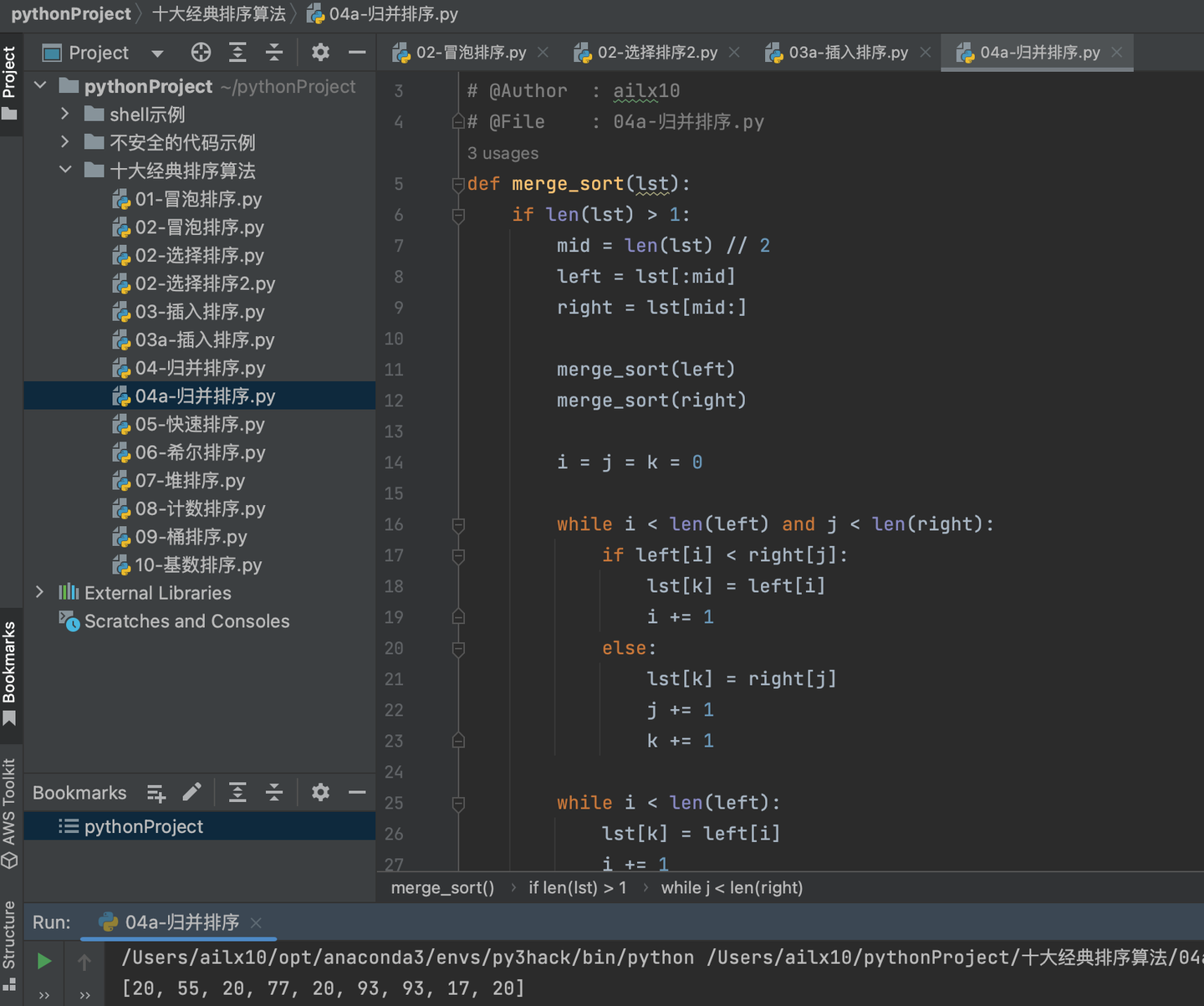This screenshot has height=1006, width=1204.
Task: Click add bookmark list icon in Bookmarks
Action: pos(156,792)
